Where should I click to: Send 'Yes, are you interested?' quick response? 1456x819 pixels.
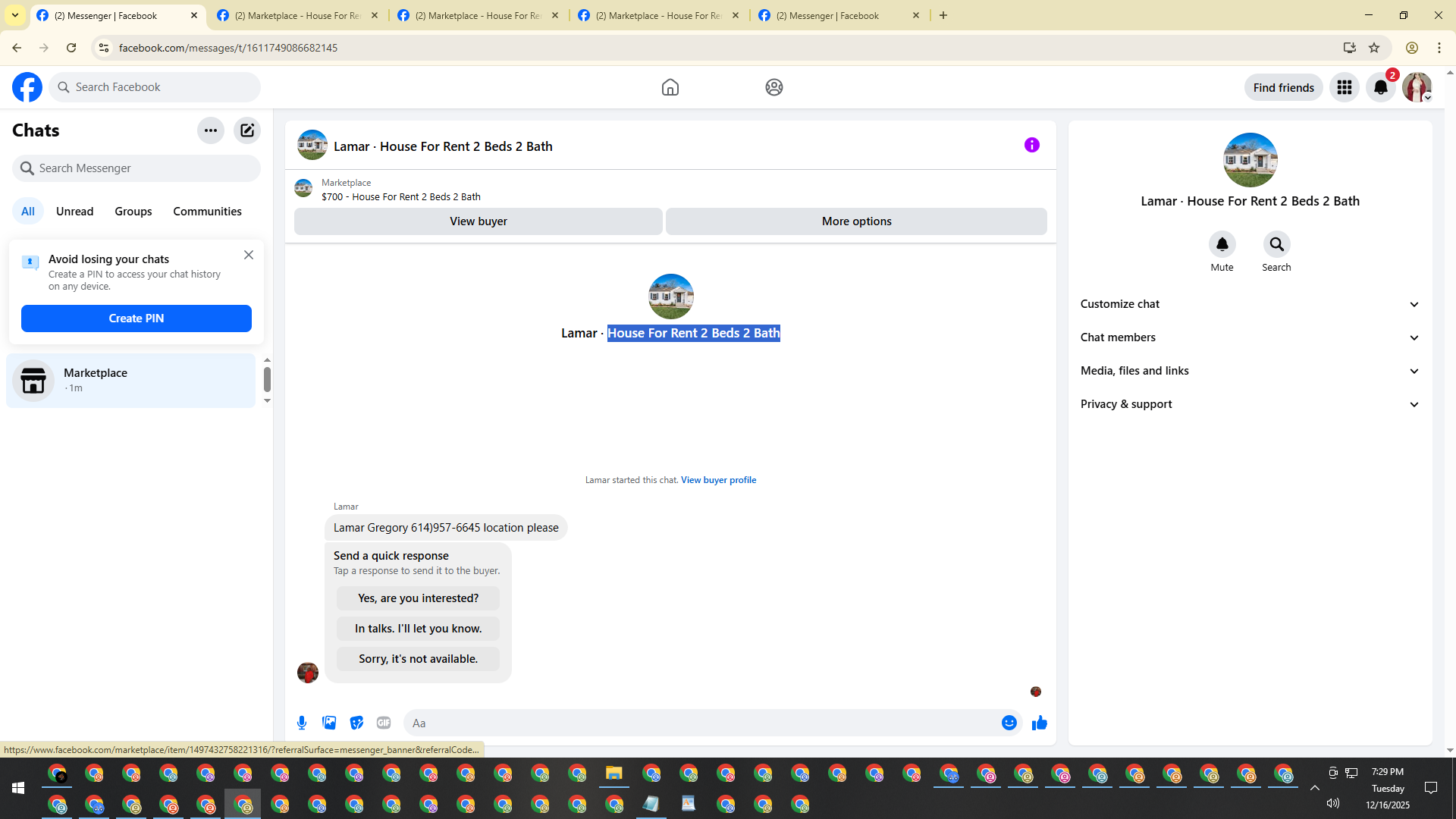pyautogui.click(x=419, y=598)
